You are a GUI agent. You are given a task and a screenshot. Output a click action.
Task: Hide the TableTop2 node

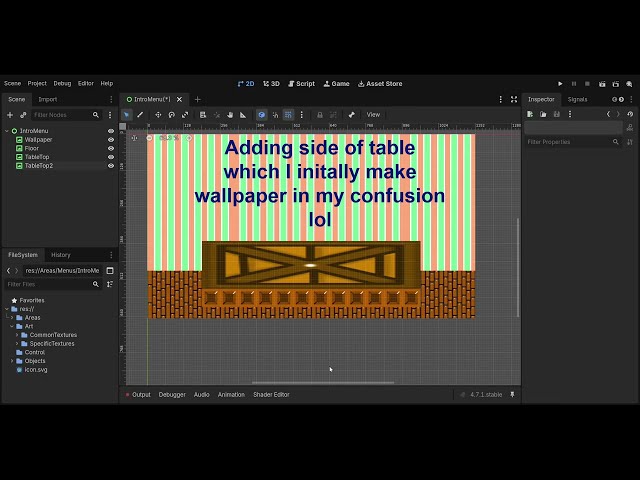click(111, 166)
